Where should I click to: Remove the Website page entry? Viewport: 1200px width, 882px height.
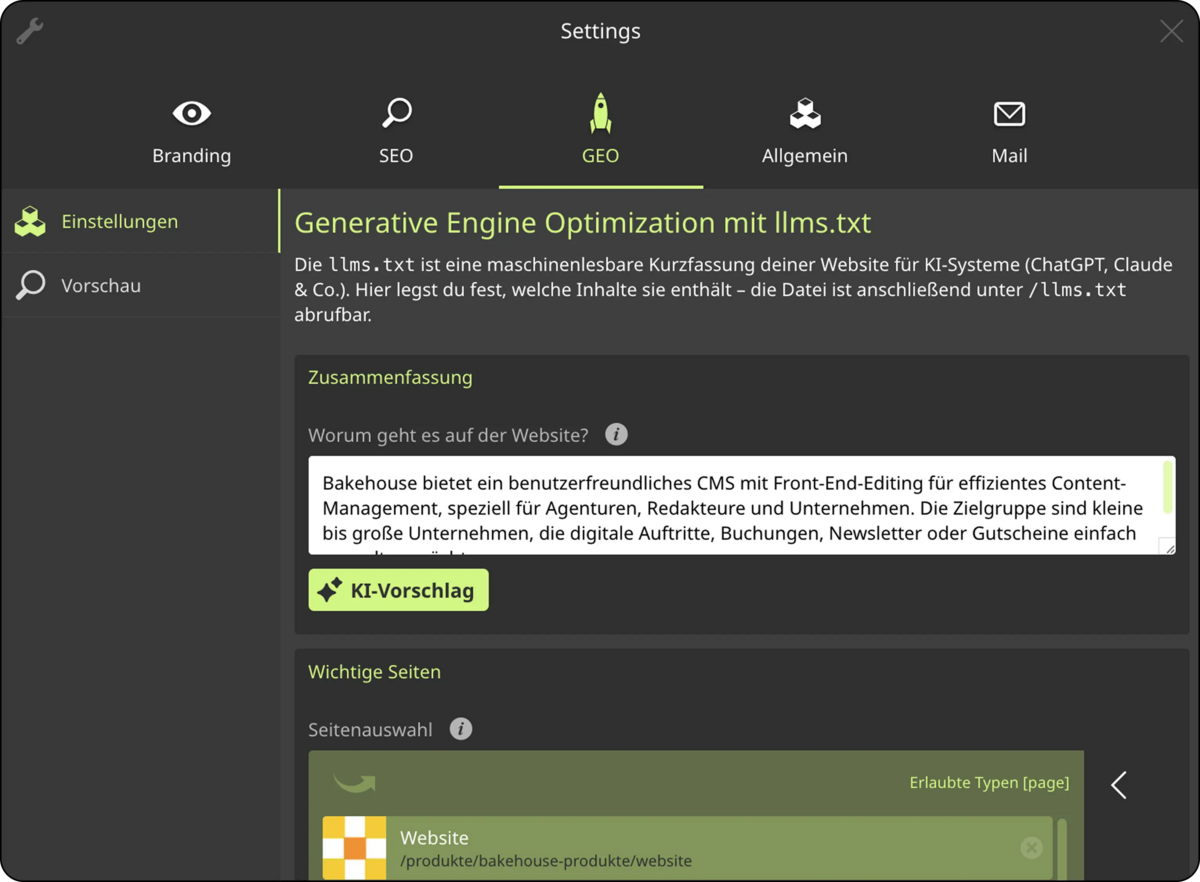[1031, 848]
